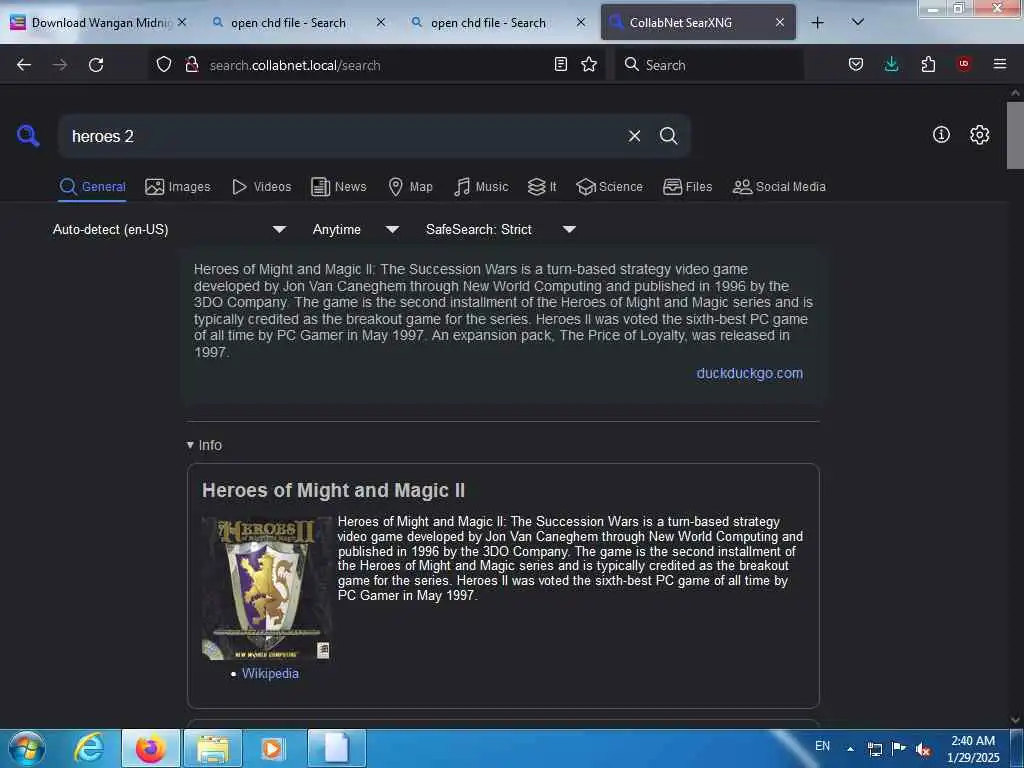This screenshot has height=768, width=1024.
Task: Click the blank document taskbar icon
Action: click(337, 748)
